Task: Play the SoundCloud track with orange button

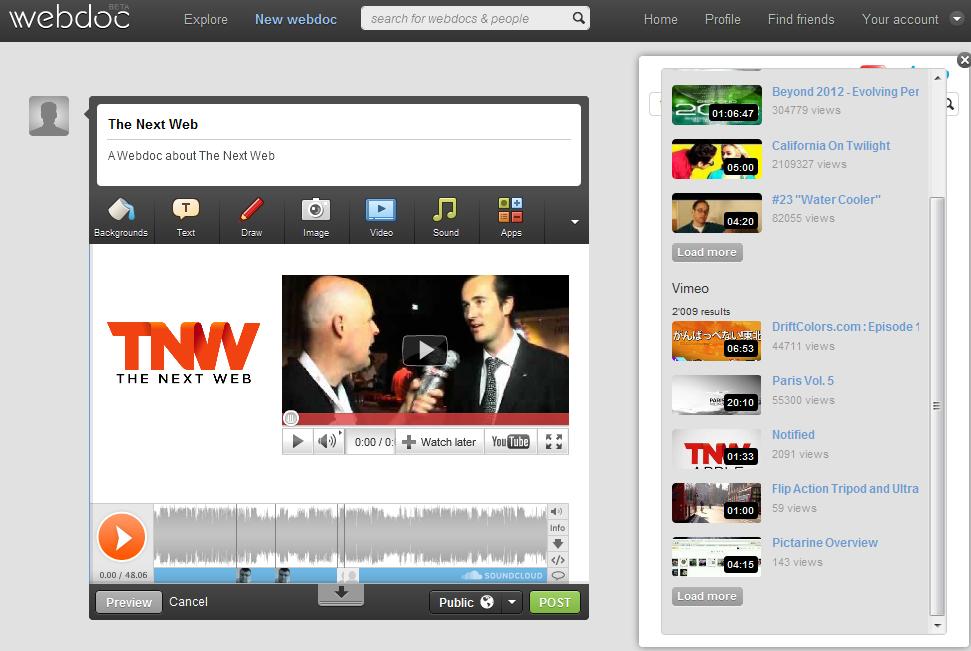Action: point(122,537)
